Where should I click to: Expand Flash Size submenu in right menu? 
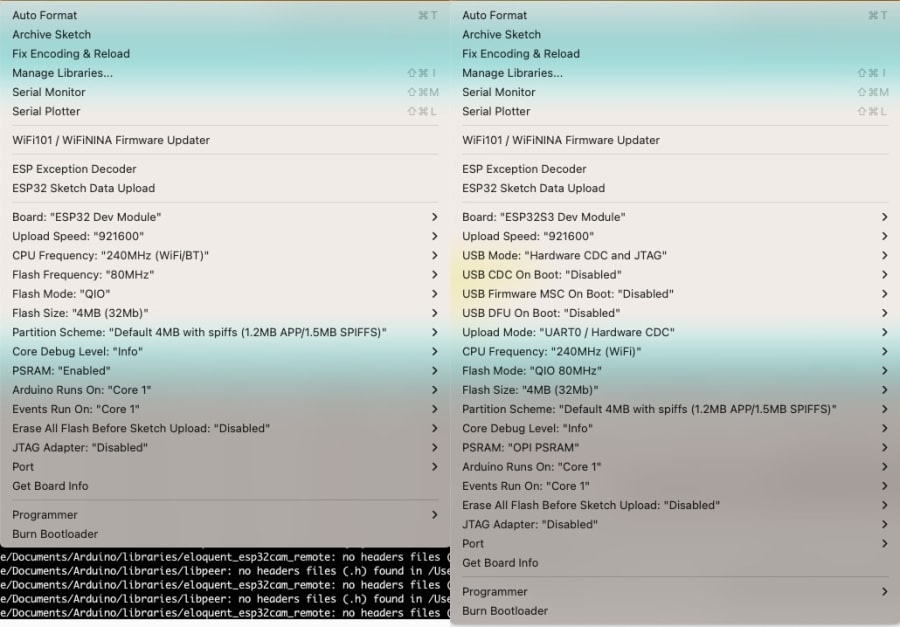click(675, 390)
